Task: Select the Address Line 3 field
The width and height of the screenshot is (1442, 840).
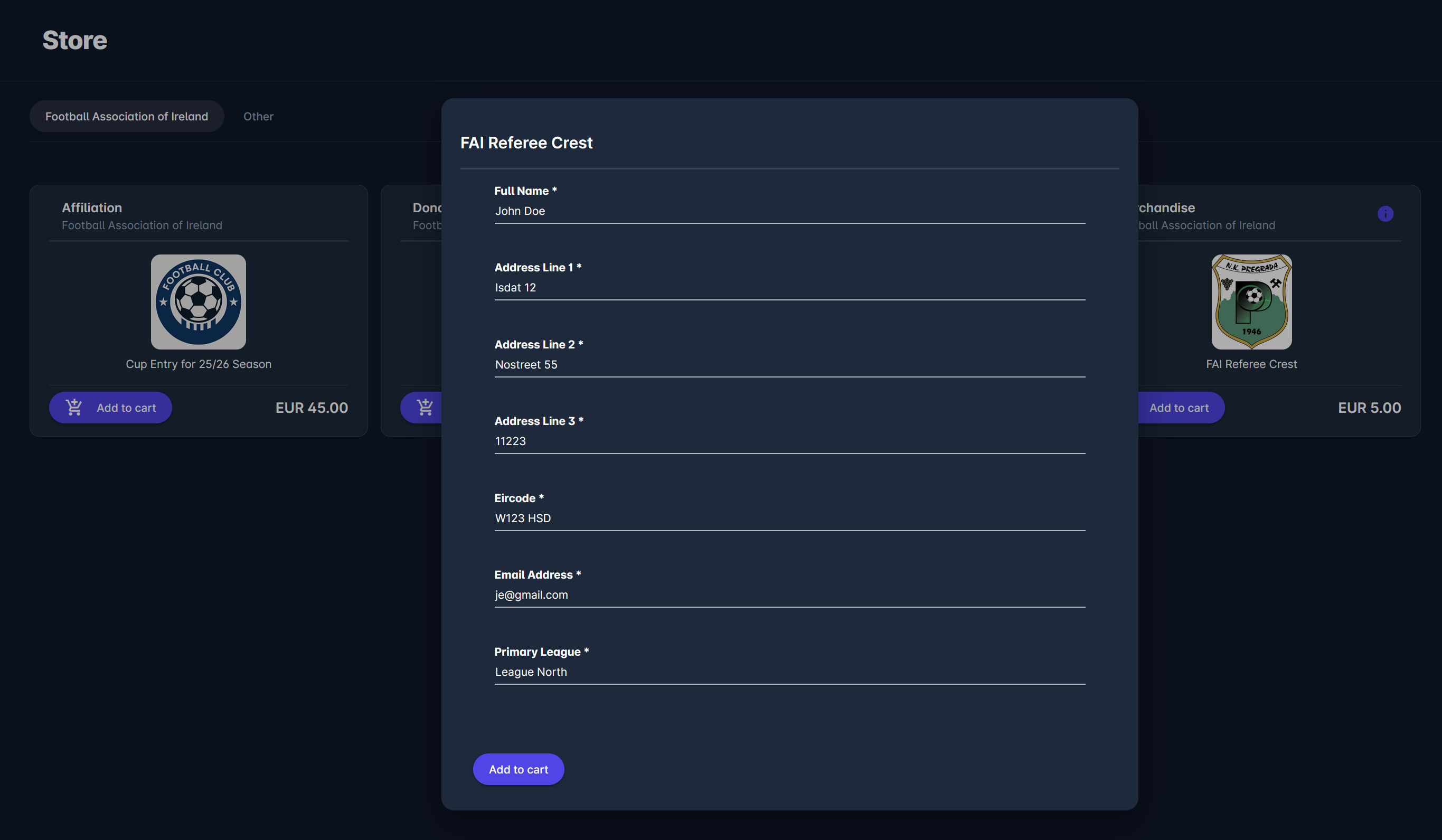Action: [x=790, y=441]
